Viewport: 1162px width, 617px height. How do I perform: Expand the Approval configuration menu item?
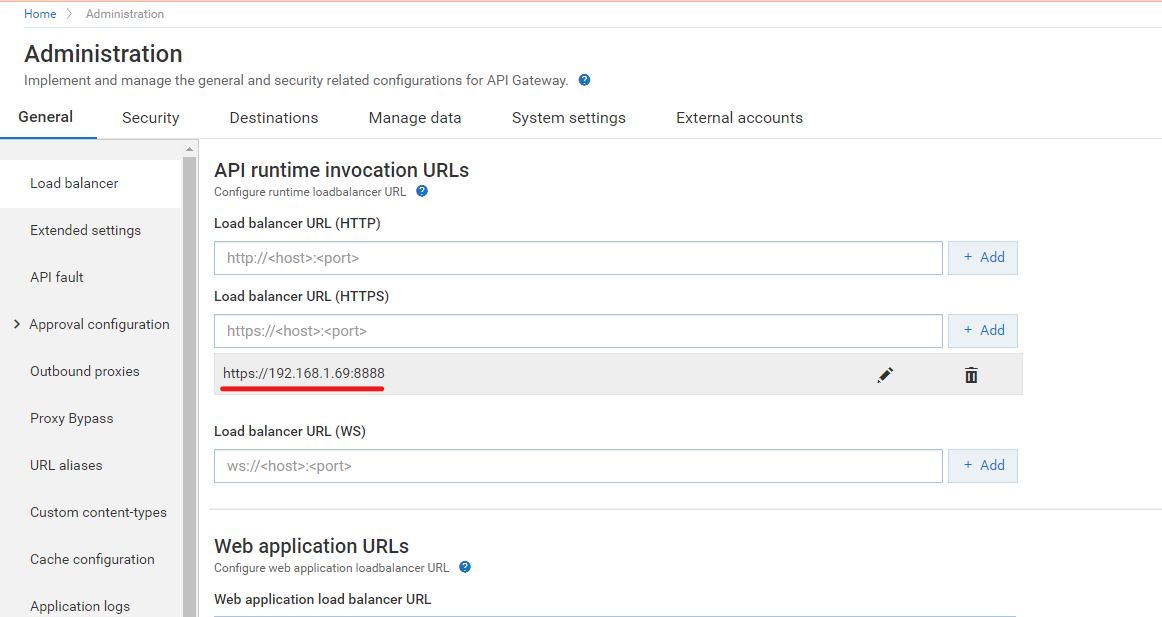[17, 324]
